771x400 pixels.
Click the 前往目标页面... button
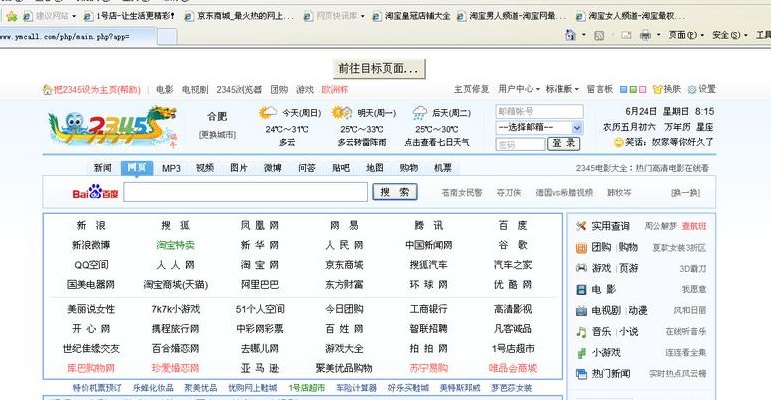point(379,68)
